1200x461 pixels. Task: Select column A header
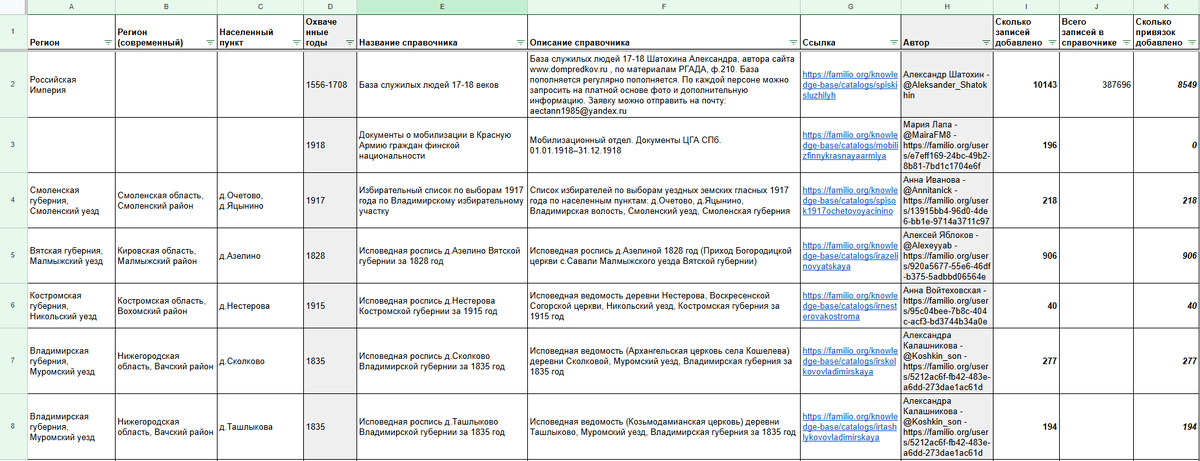pos(69,6)
